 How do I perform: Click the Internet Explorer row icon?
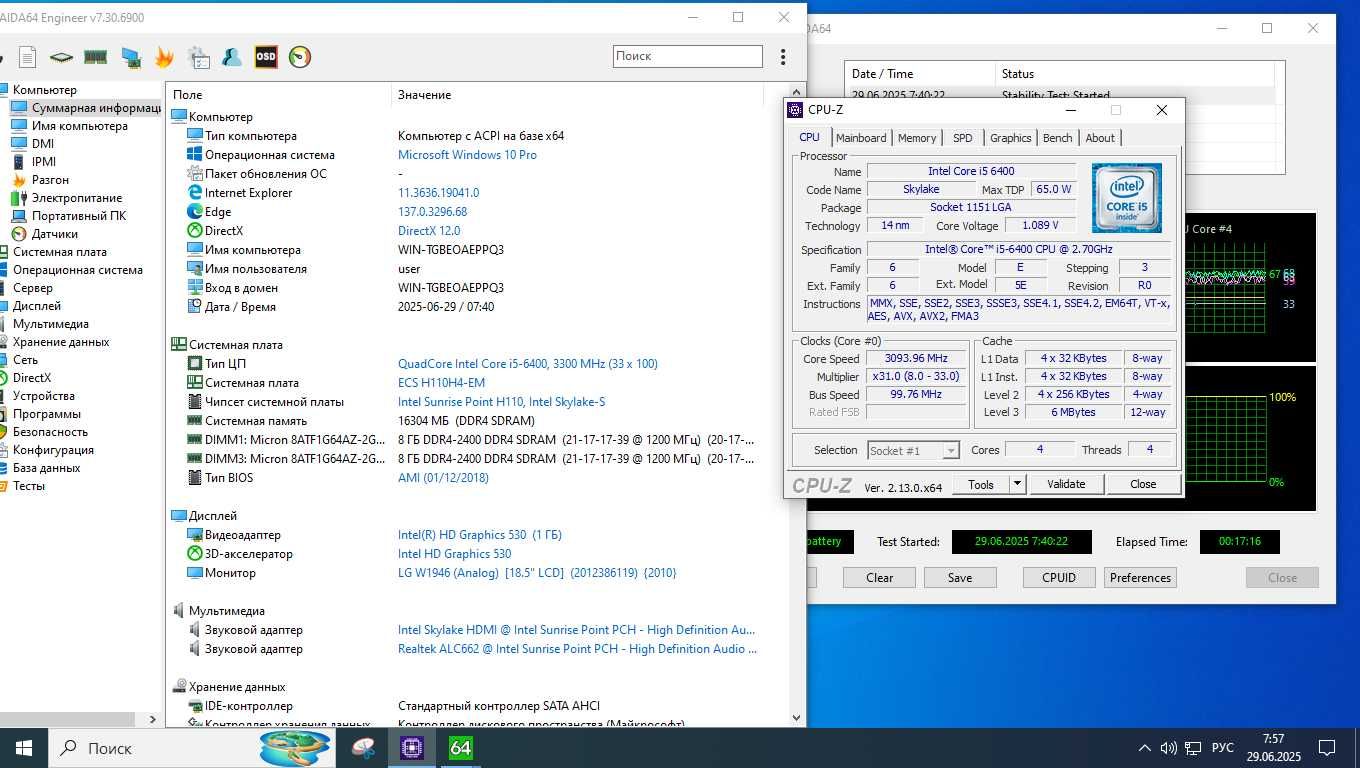pyautogui.click(x=194, y=193)
